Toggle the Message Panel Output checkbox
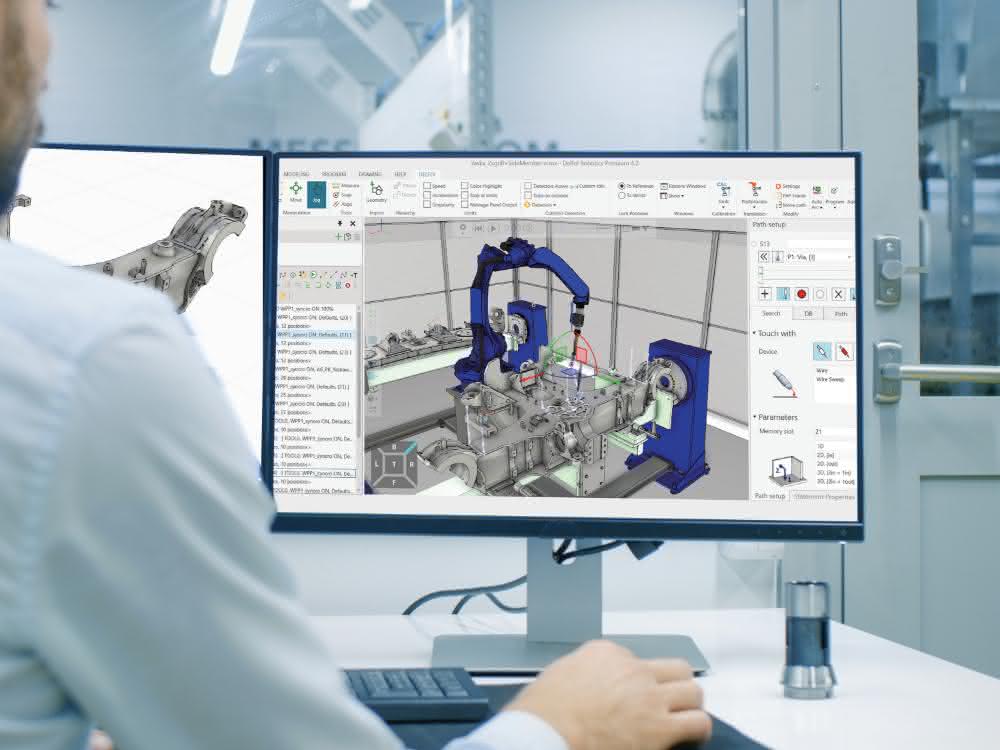The height and width of the screenshot is (750, 1000). [x=465, y=204]
